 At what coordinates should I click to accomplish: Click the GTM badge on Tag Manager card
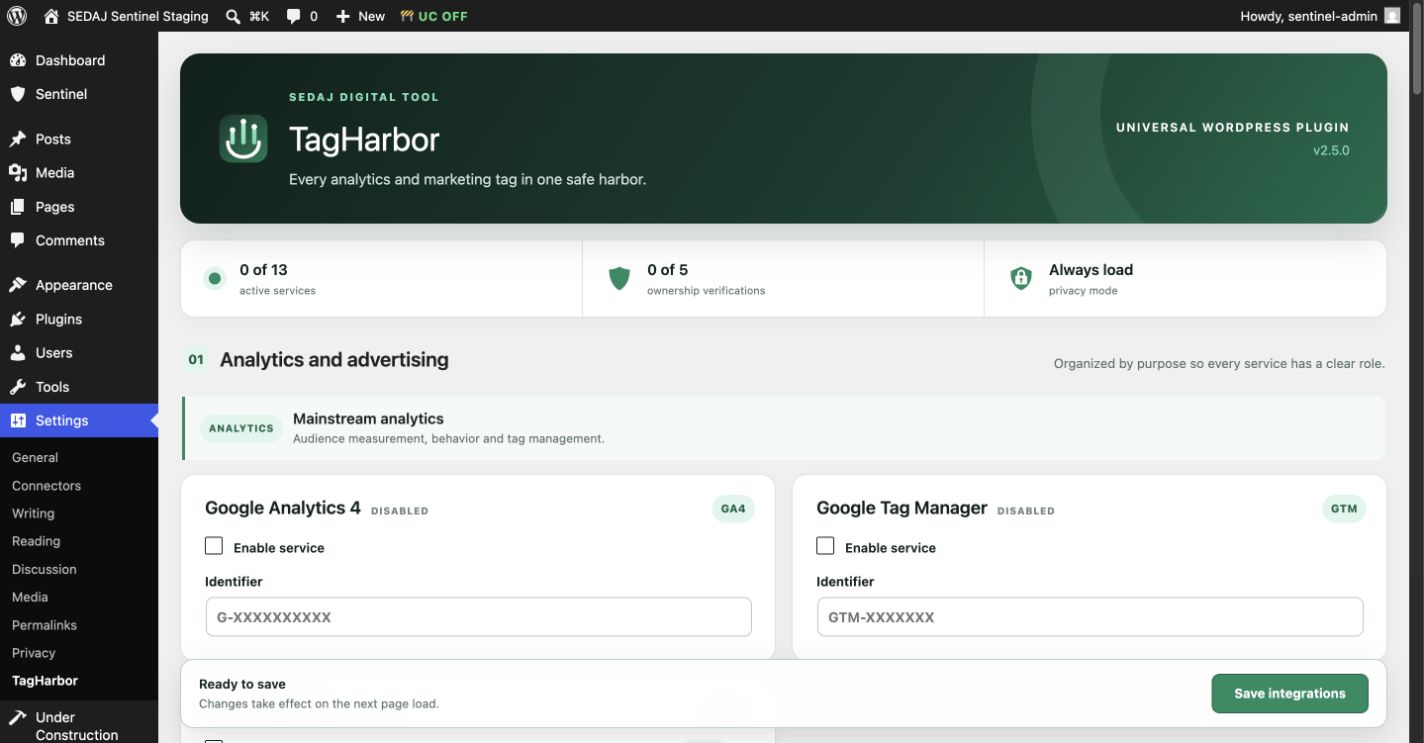tap(1344, 509)
